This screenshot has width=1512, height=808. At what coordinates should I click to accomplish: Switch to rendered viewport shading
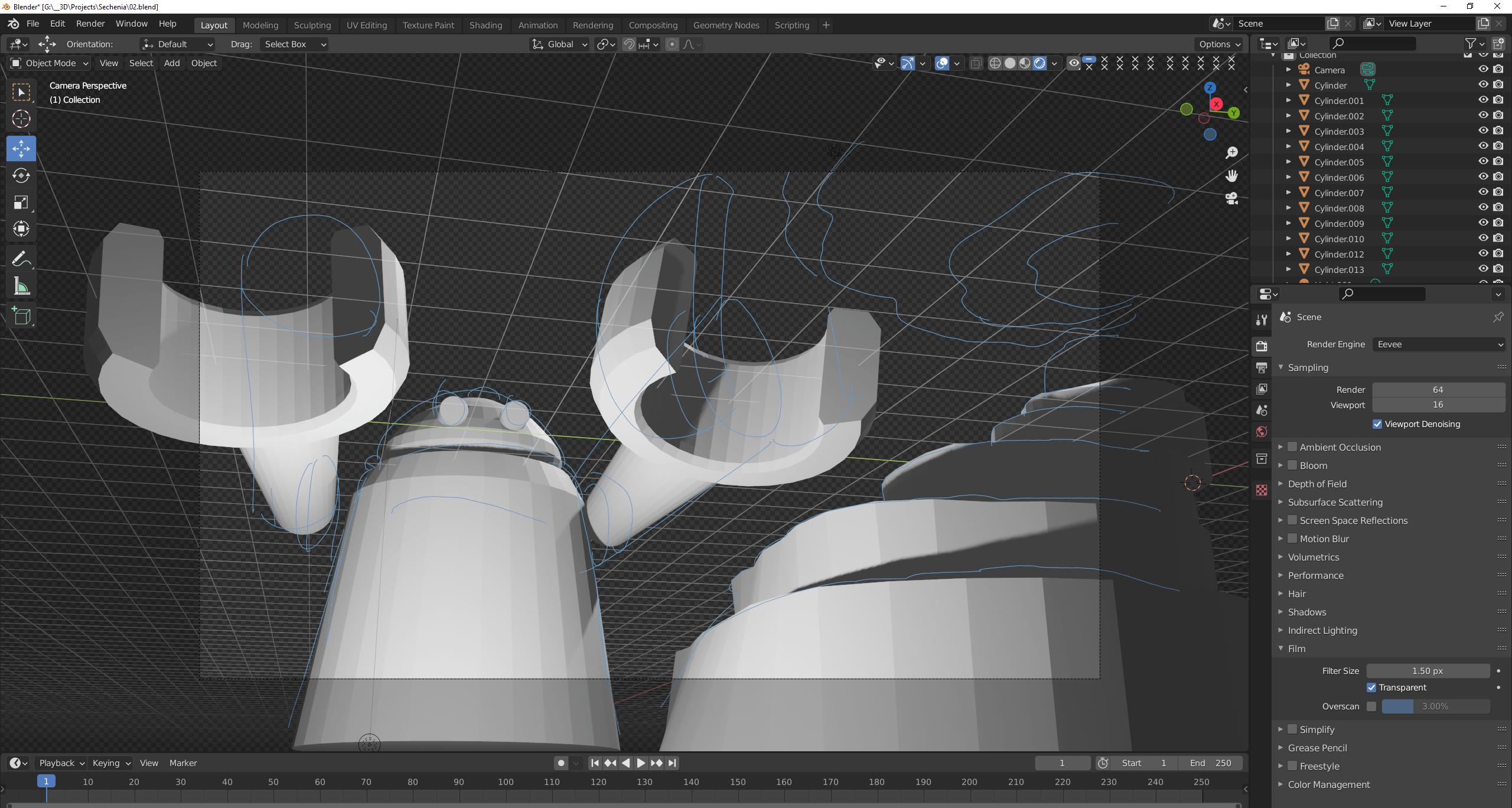click(x=1040, y=63)
